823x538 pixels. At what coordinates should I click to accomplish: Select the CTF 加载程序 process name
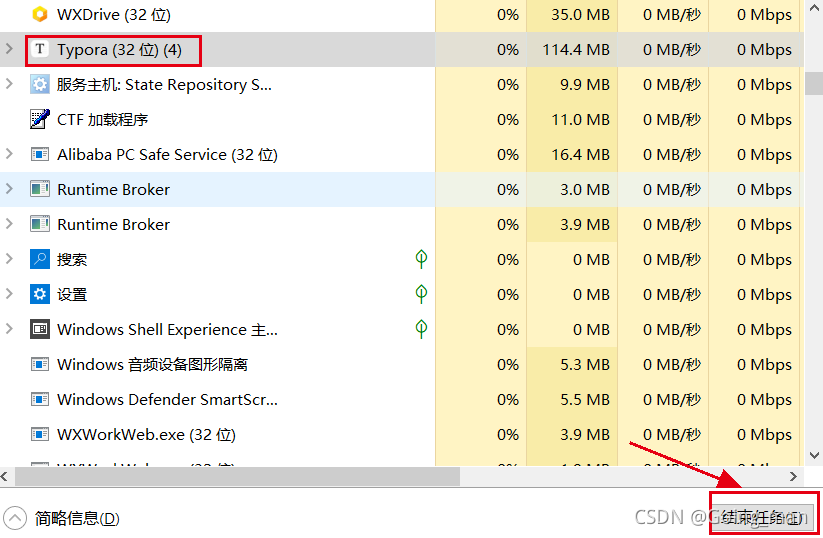pyautogui.click(x=103, y=120)
